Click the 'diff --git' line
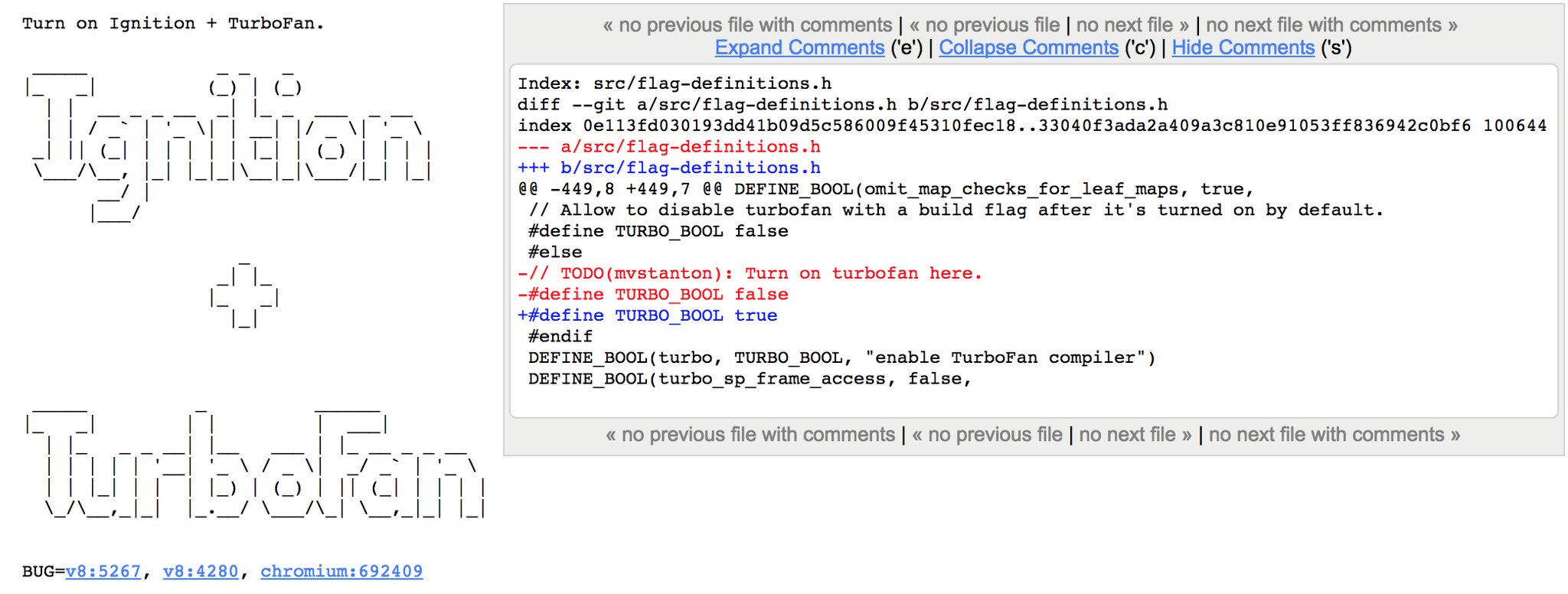The image size is (1568, 594). [842, 105]
